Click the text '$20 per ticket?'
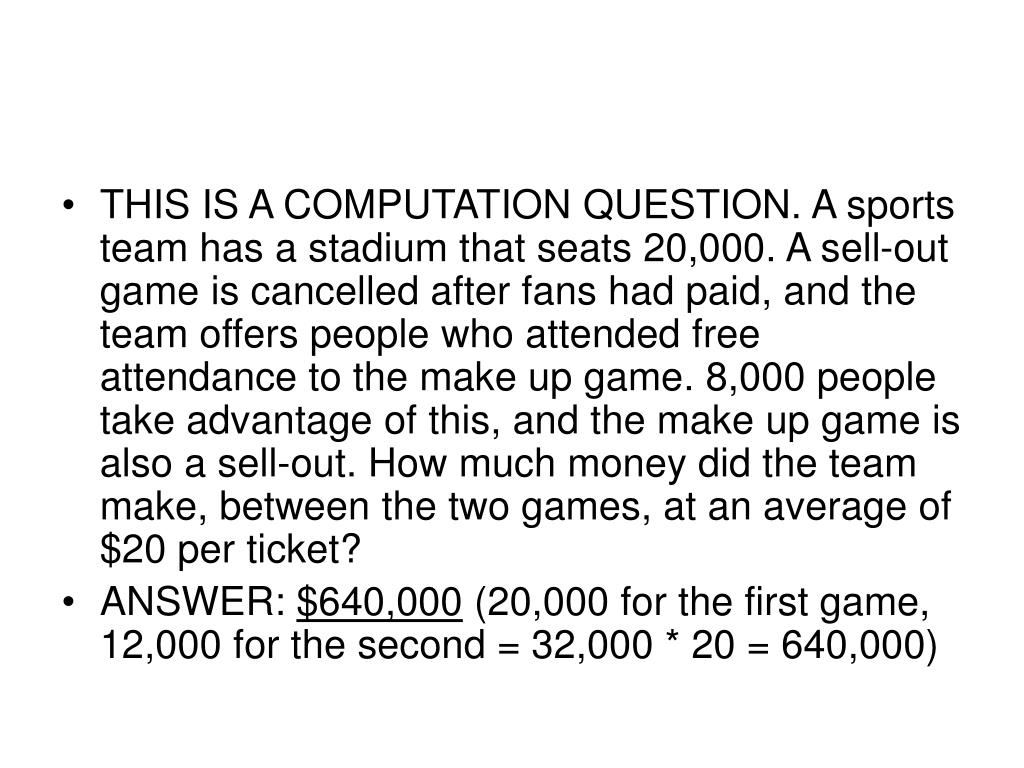 pos(231,549)
